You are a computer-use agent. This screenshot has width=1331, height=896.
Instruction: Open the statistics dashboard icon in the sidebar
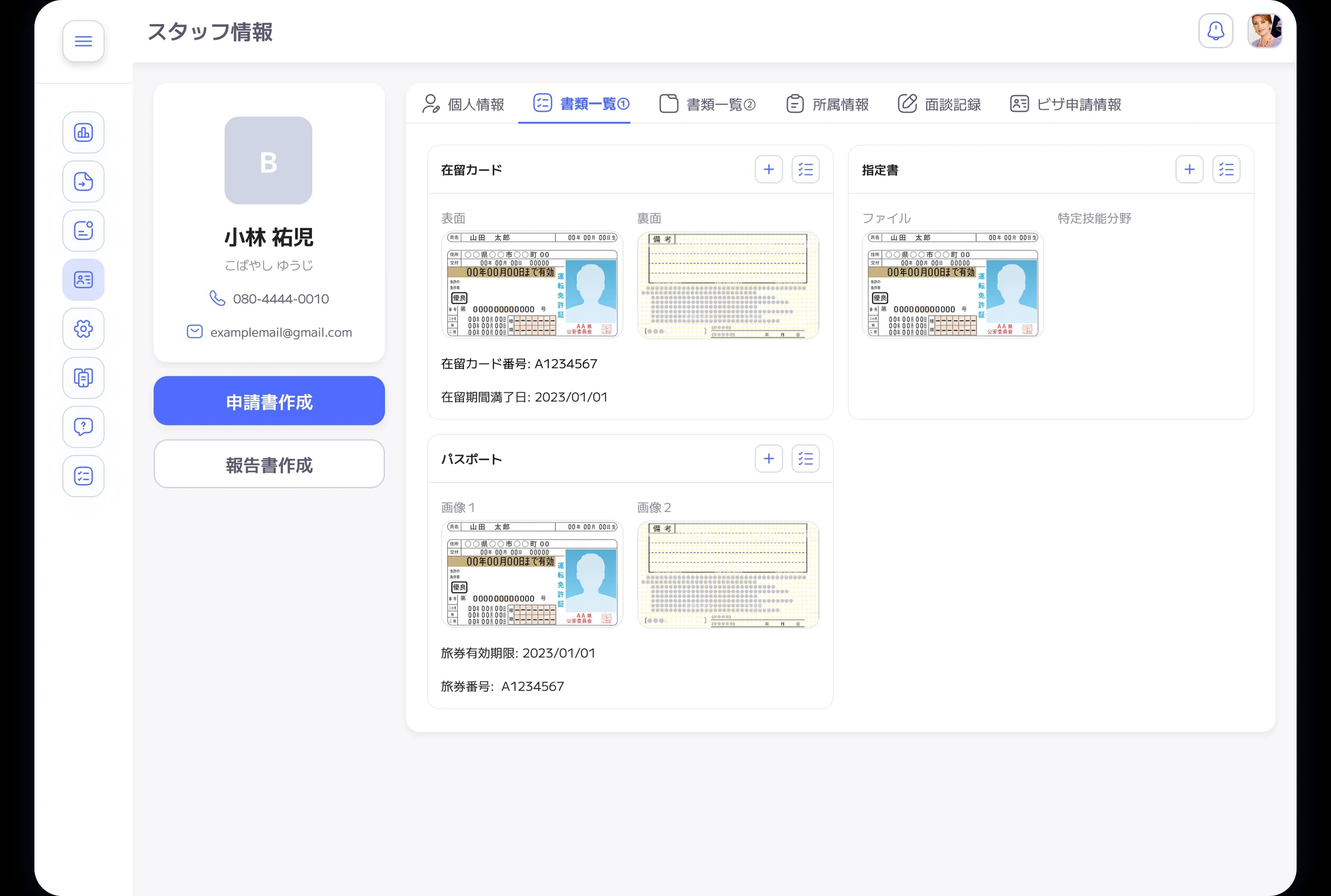coord(83,132)
